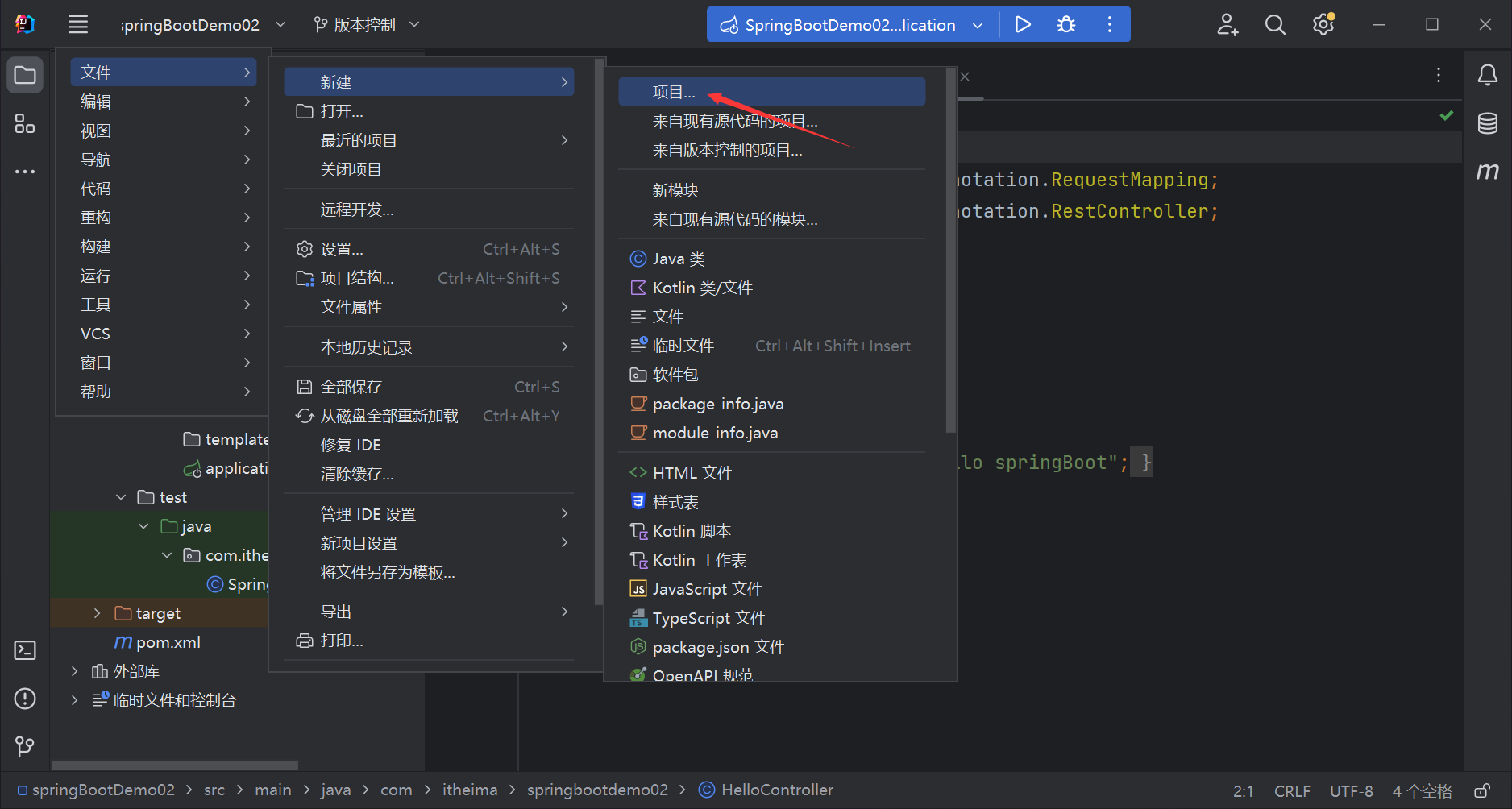Viewport: 1512px width, 809px height.
Task: Create a JavaScript 文件
Action: pyautogui.click(x=772, y=589)
